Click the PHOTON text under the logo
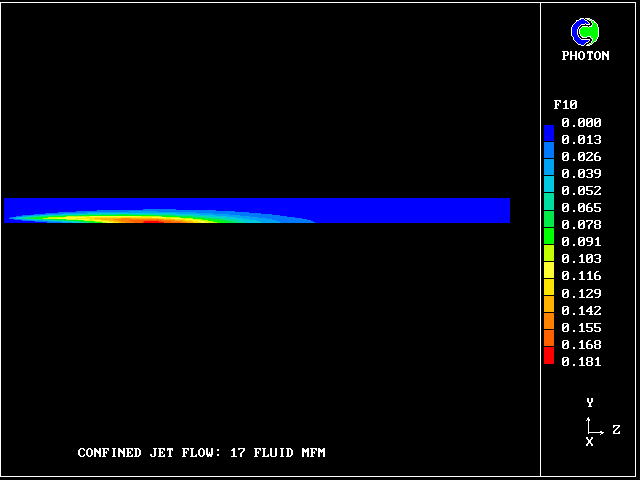640x480 pixels. click(x=585, y=56)
